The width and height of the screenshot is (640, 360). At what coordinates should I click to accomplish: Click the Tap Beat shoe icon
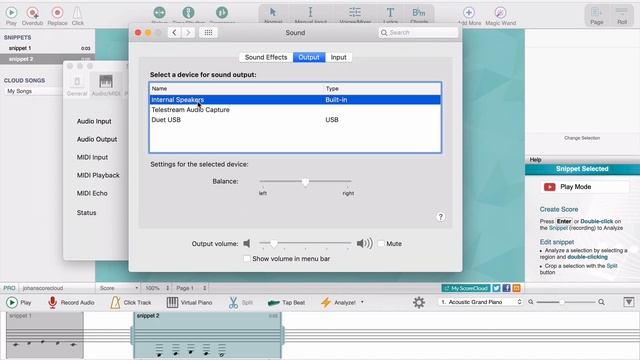[273, 303]
